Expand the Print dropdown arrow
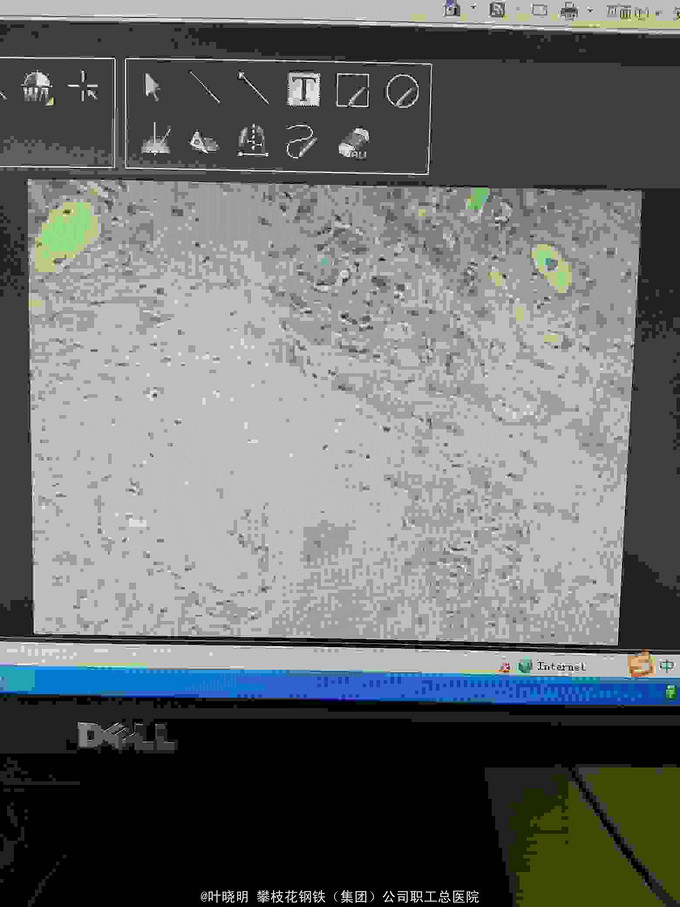Image resolution: width=680 pixels, height=907 pixels. [x=590, y=11]
